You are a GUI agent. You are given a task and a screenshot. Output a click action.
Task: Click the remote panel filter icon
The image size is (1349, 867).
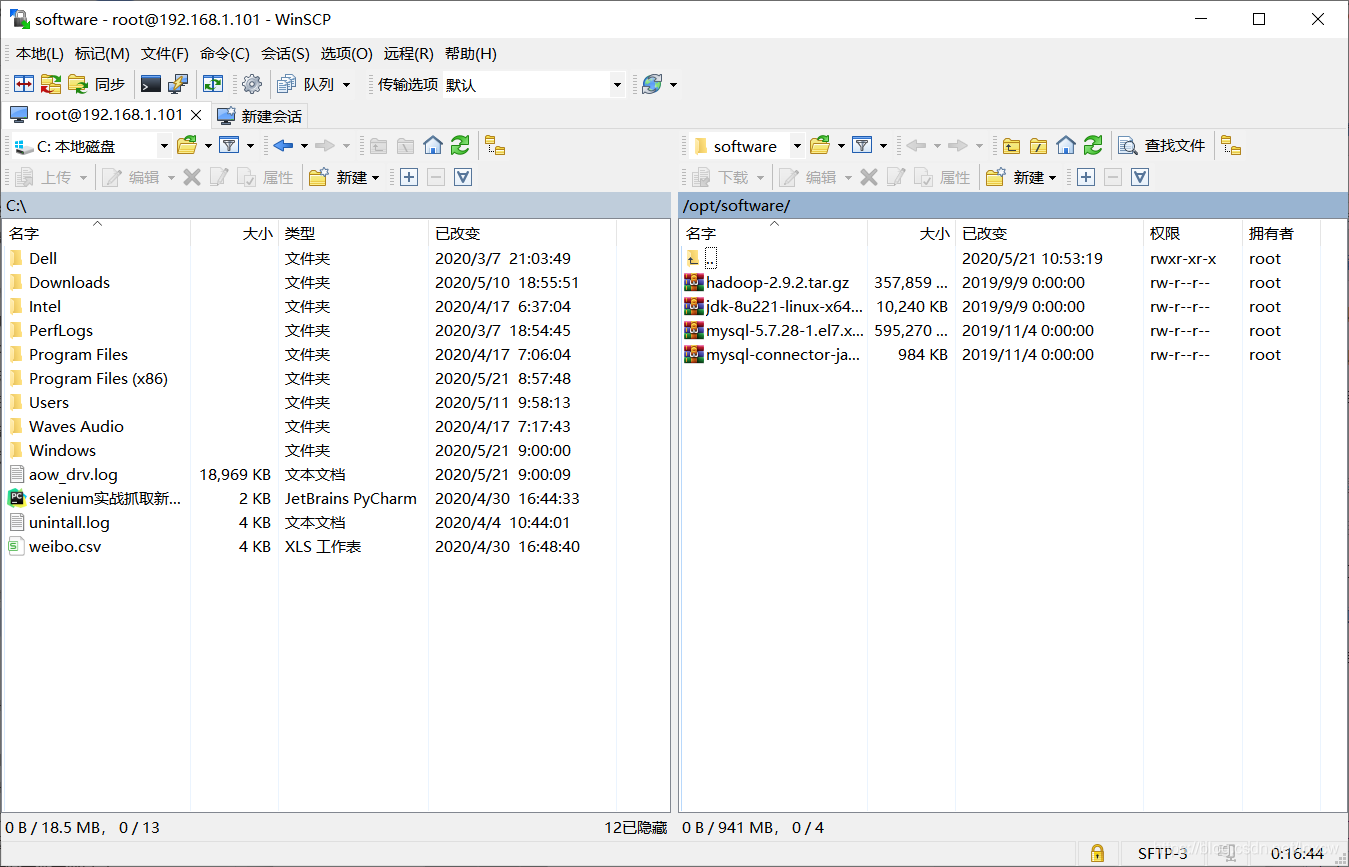862,146
